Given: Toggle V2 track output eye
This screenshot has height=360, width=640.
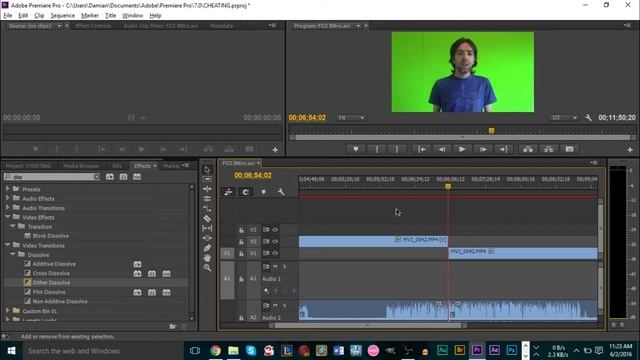Looking at the screenshot, I should point(275,242).
